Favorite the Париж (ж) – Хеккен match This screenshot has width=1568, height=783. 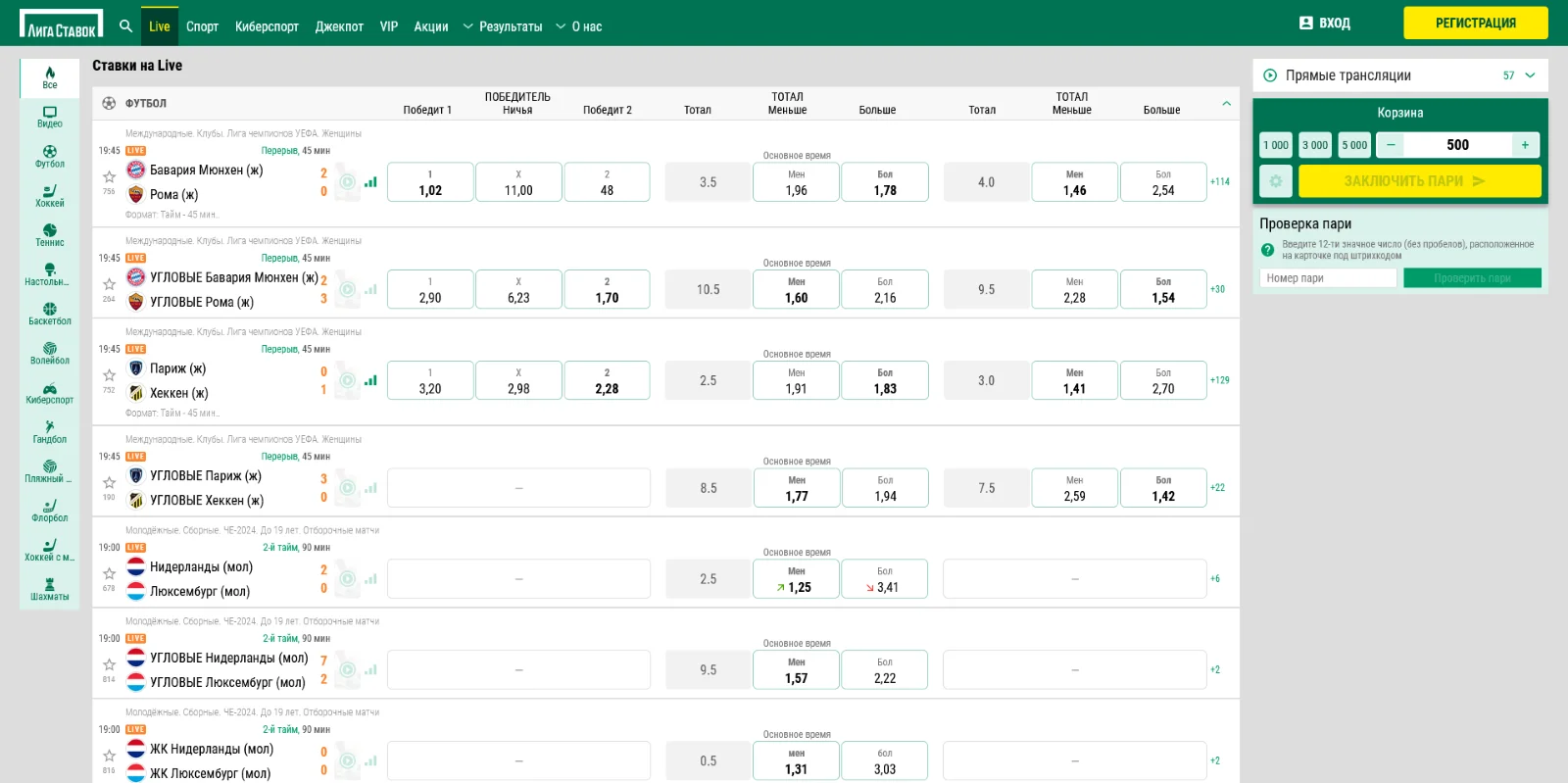[x=109, y=375]
